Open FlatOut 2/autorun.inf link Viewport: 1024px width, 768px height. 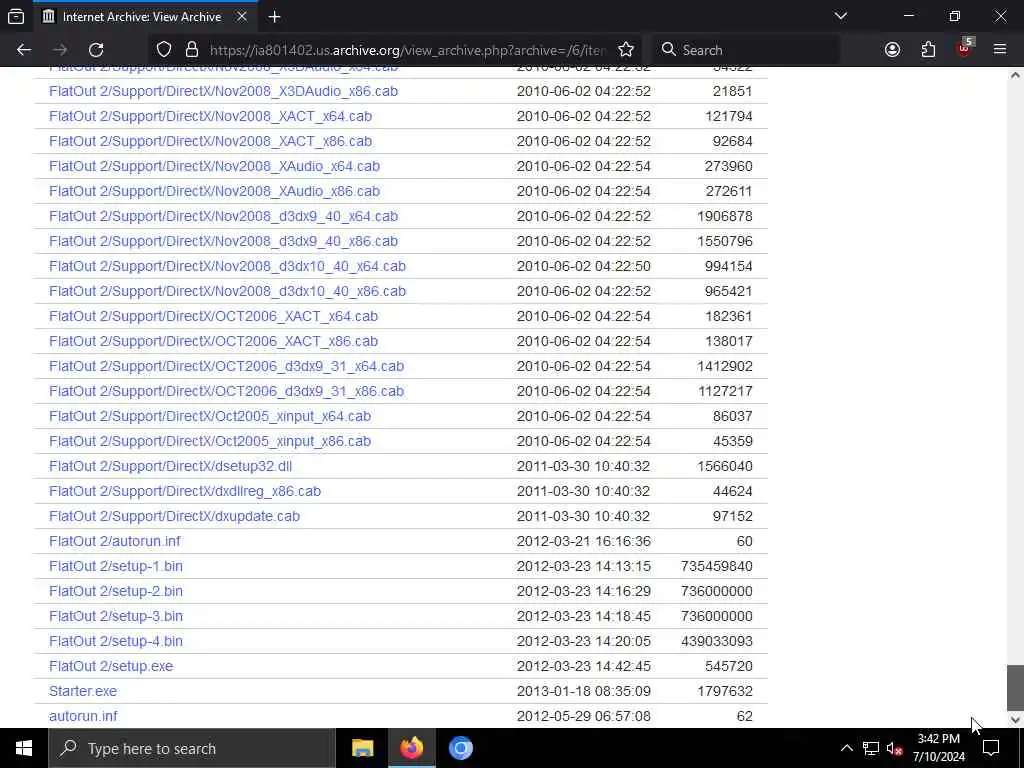pos(115,541)
